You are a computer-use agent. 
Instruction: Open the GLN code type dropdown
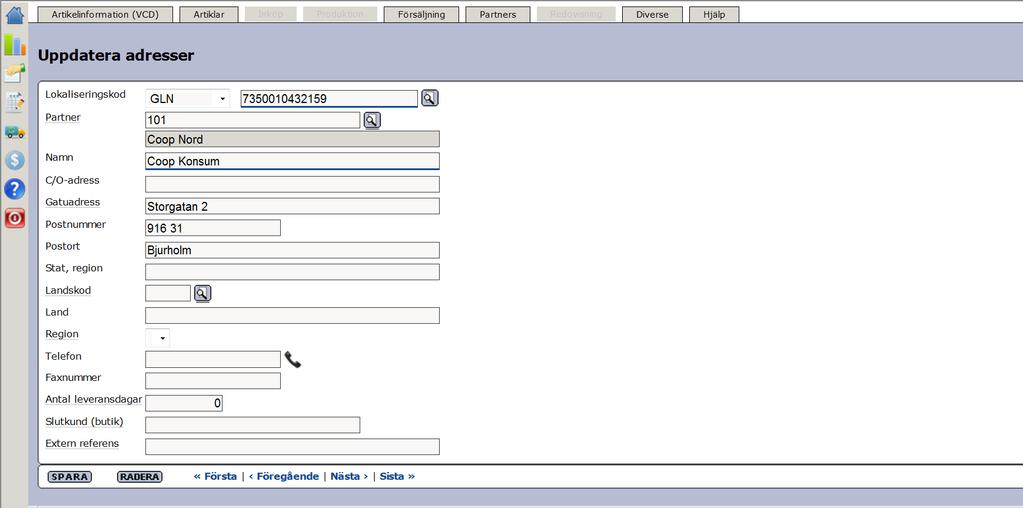[187, 99]
